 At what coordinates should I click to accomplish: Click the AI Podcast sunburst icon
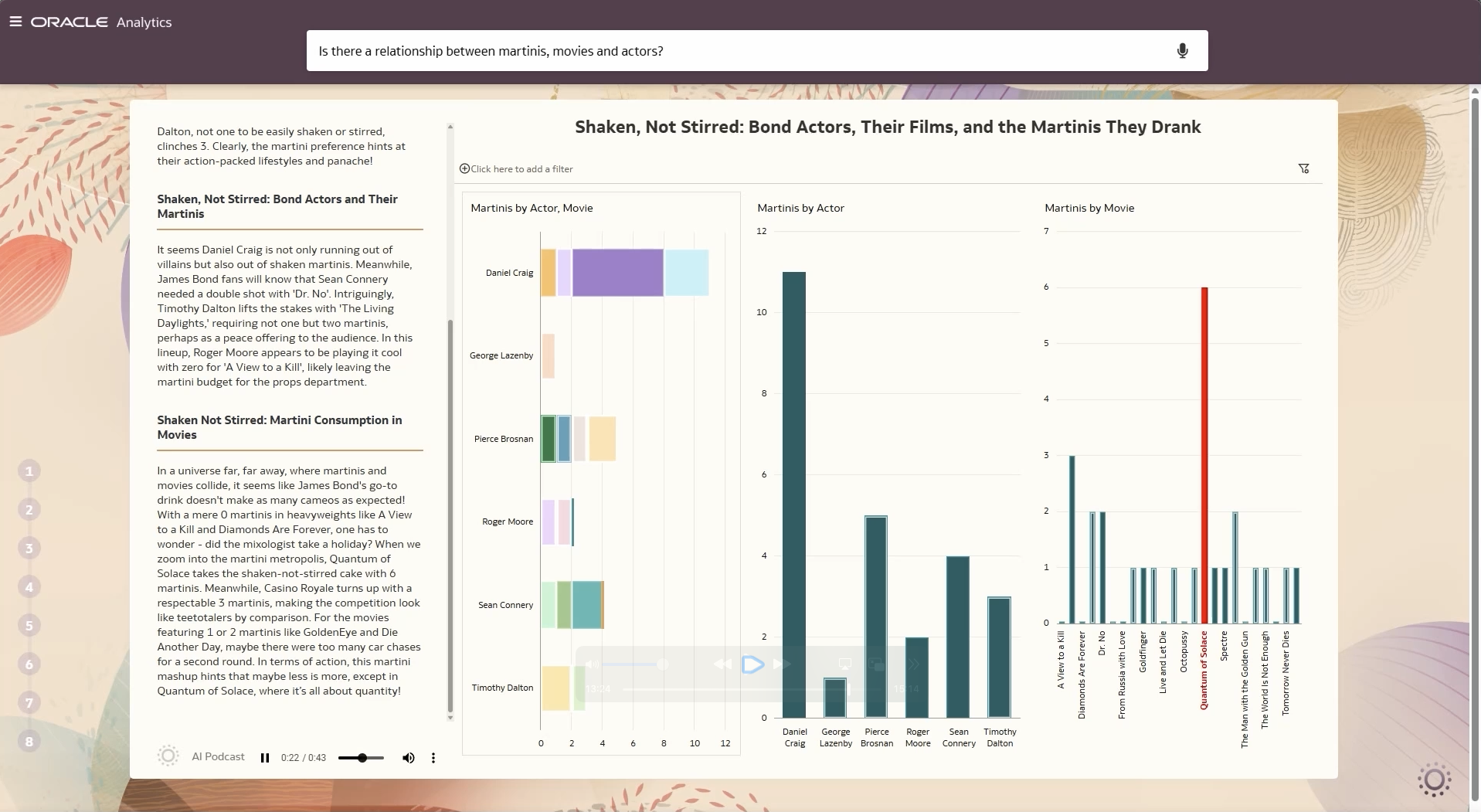168,756
